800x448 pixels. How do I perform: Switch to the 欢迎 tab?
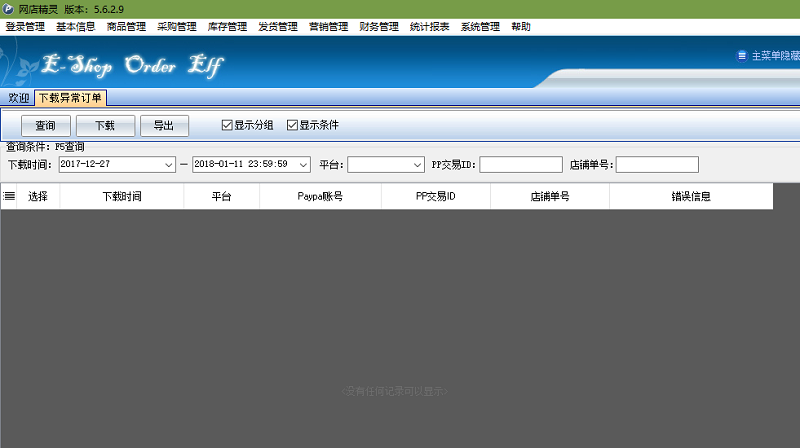18,98
